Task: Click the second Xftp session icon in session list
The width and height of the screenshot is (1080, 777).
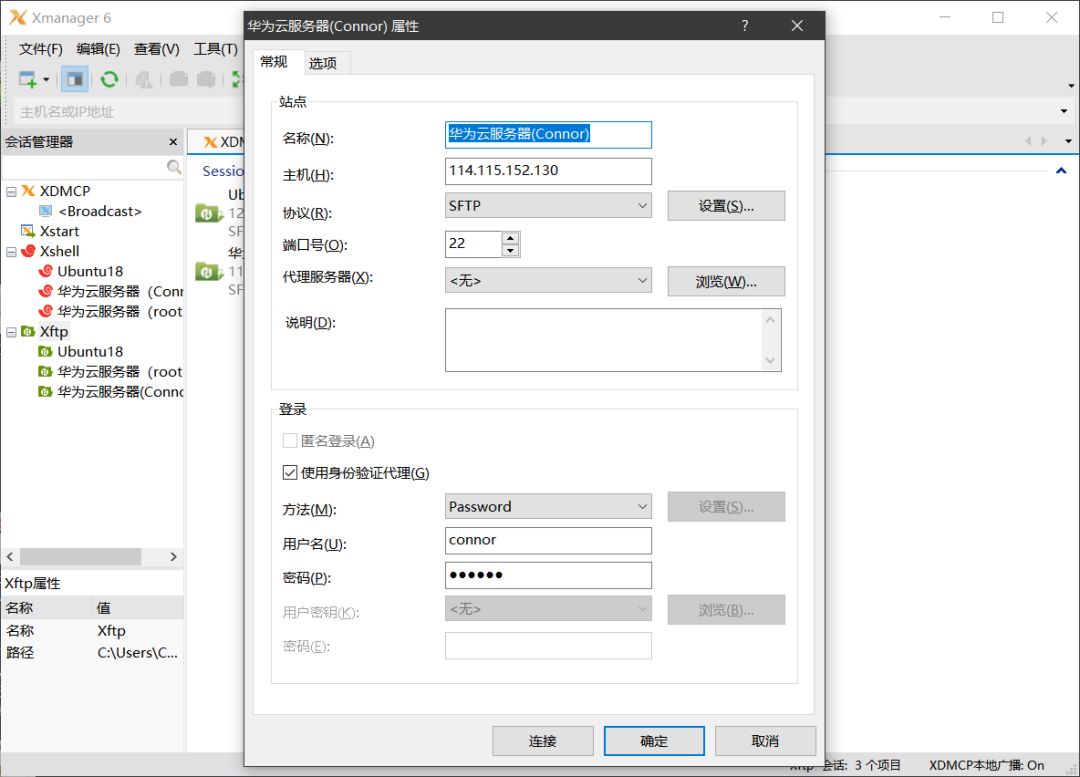Action: 208,271
